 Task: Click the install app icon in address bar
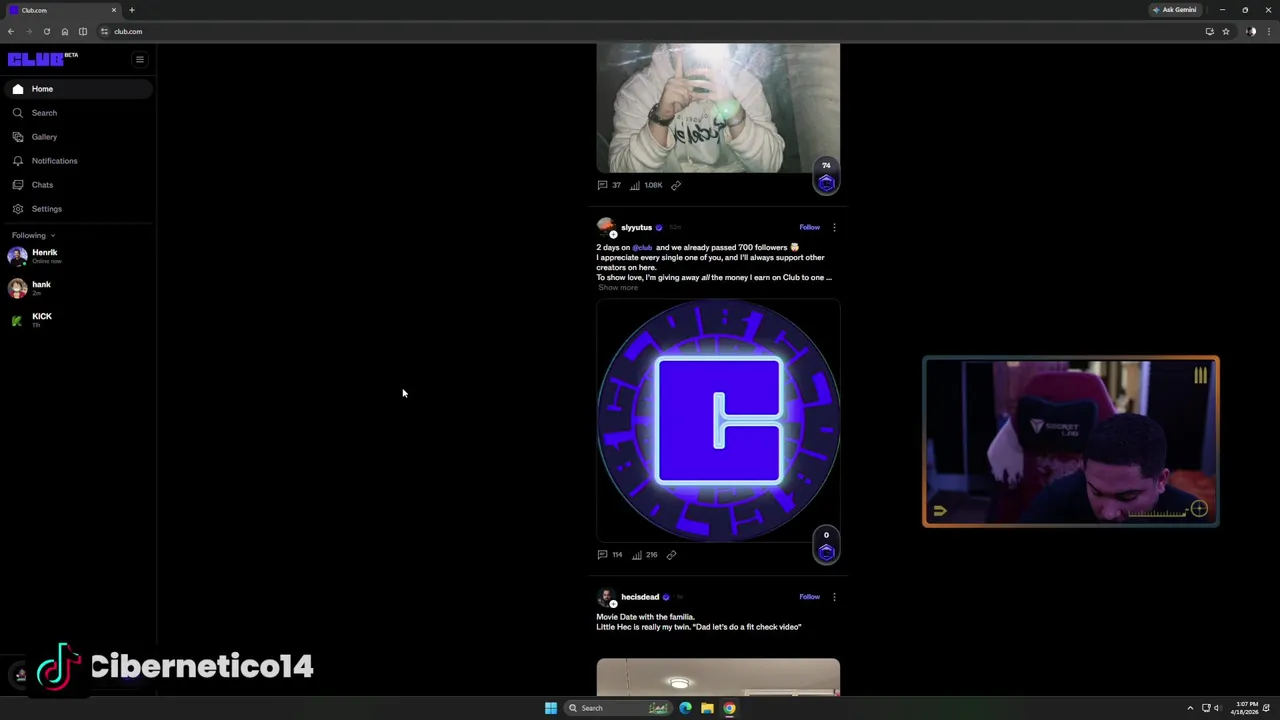pos(1209,31)
